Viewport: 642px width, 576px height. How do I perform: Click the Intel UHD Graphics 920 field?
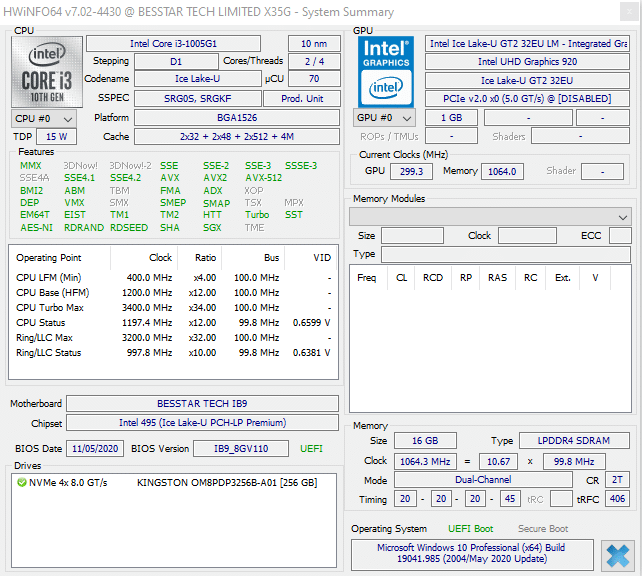click(527, 62)
